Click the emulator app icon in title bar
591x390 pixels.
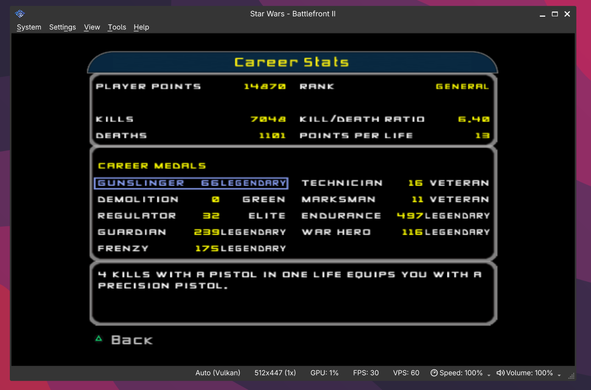point(20,14)
